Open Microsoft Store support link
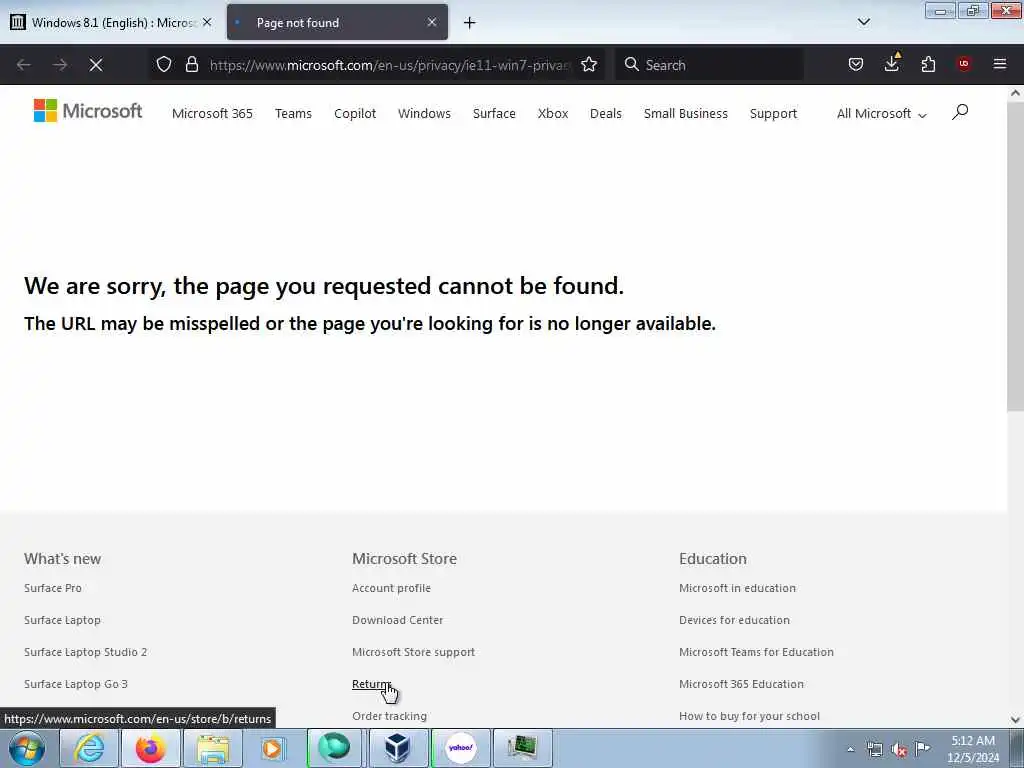The image size is (1024, 768). pyautogui.click(x=413, y=652)
